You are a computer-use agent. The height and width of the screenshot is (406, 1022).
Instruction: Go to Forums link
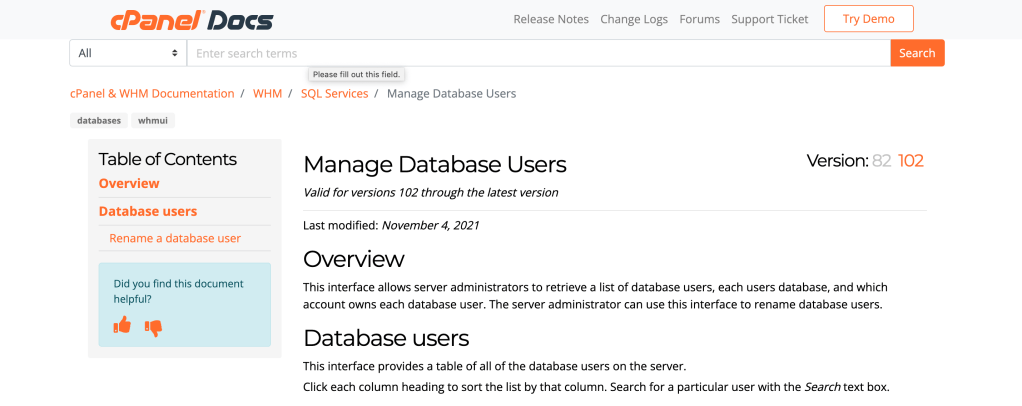click(x=699, y=19)
